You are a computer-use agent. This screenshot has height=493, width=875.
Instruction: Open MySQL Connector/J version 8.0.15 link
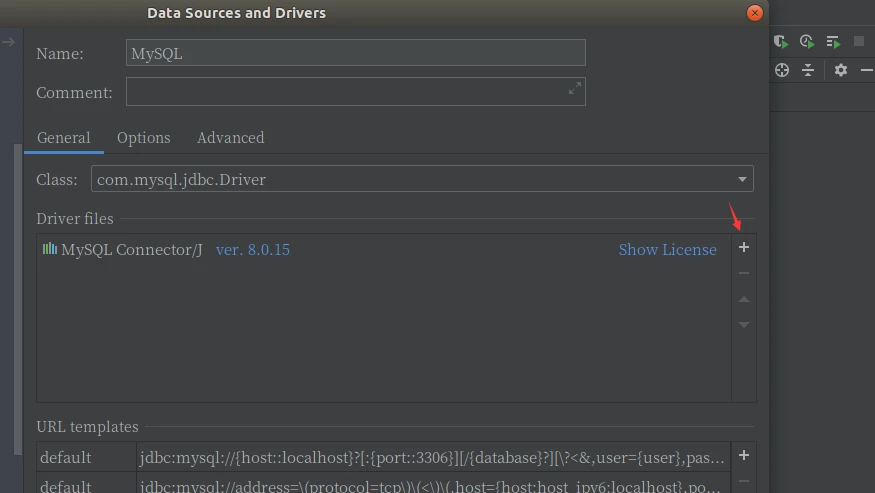point(252,250)
